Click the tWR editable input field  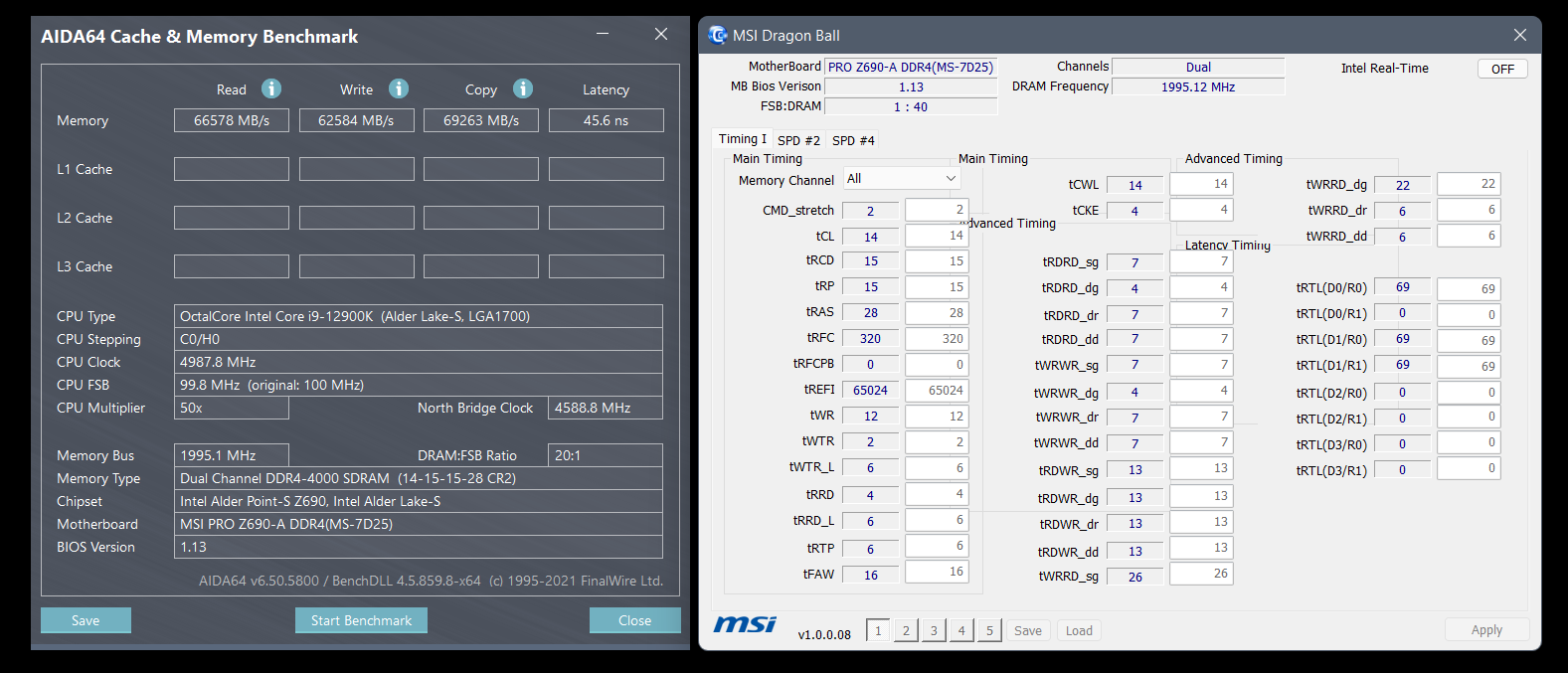point(937,417)
